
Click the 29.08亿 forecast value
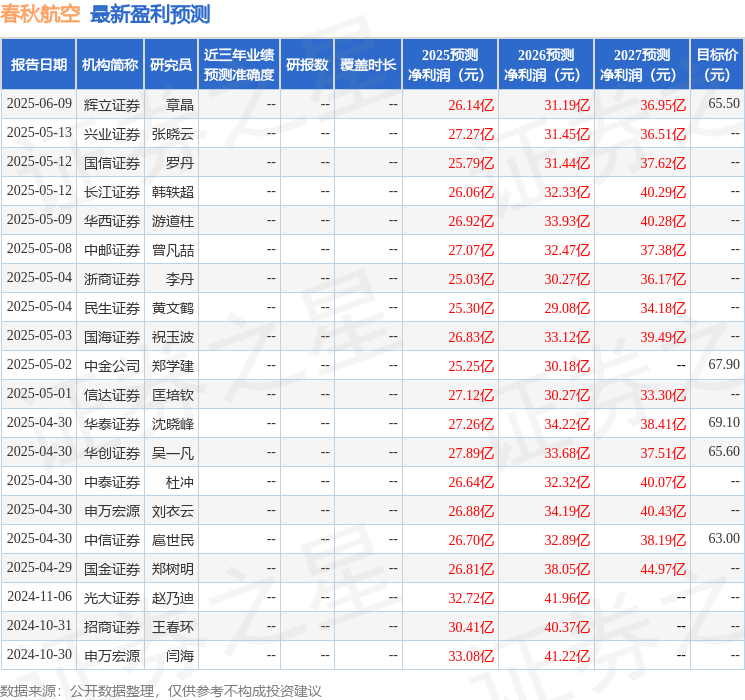coord(567,308)
